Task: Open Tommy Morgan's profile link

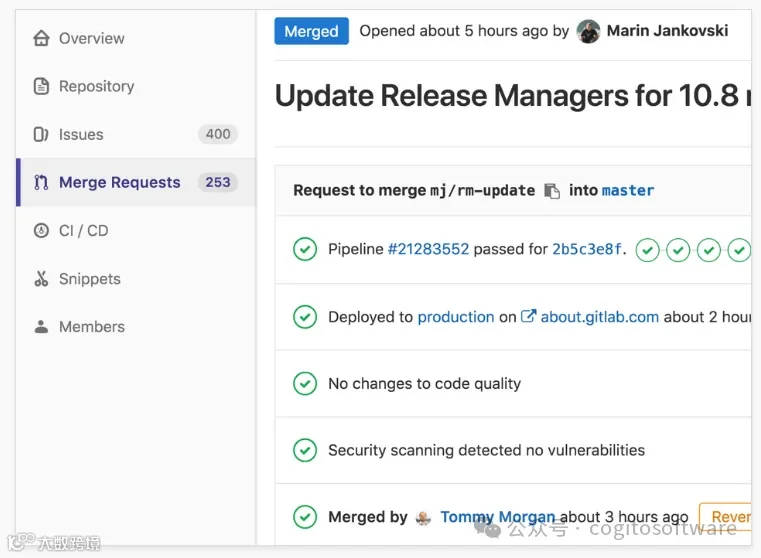Action: [497, 517]
